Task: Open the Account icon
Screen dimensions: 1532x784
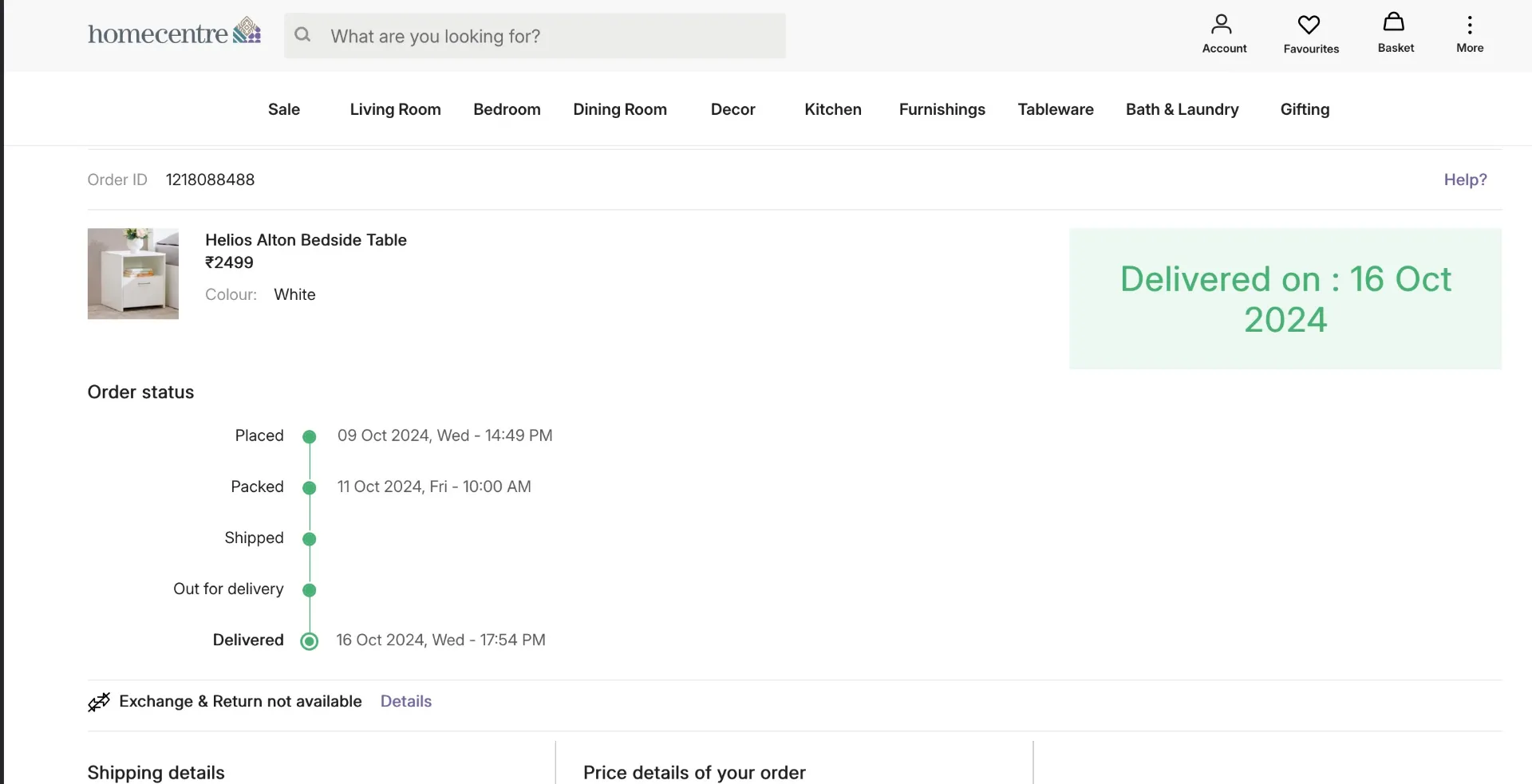Action: point(1223,26)
